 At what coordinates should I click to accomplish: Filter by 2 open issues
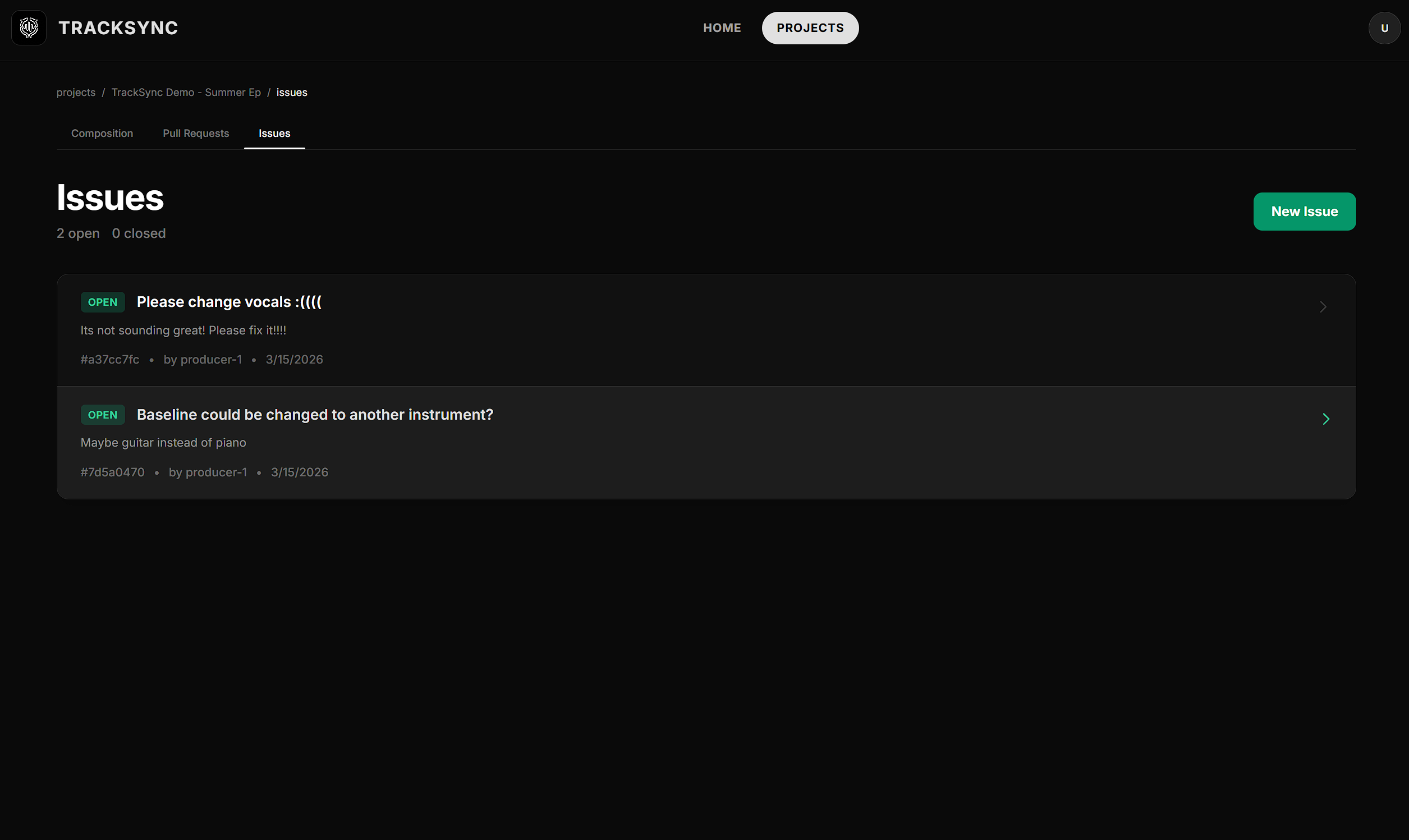78,233
